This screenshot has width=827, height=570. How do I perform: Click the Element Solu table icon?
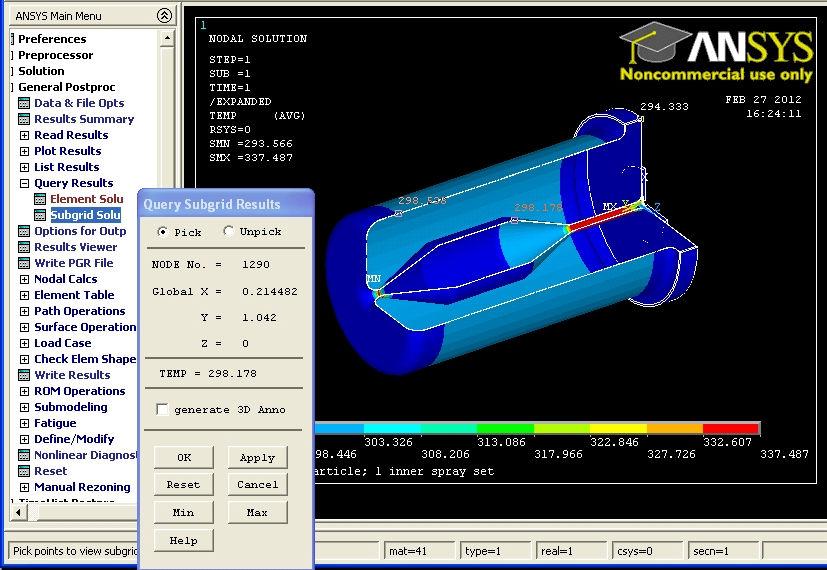tap(40, 199)
